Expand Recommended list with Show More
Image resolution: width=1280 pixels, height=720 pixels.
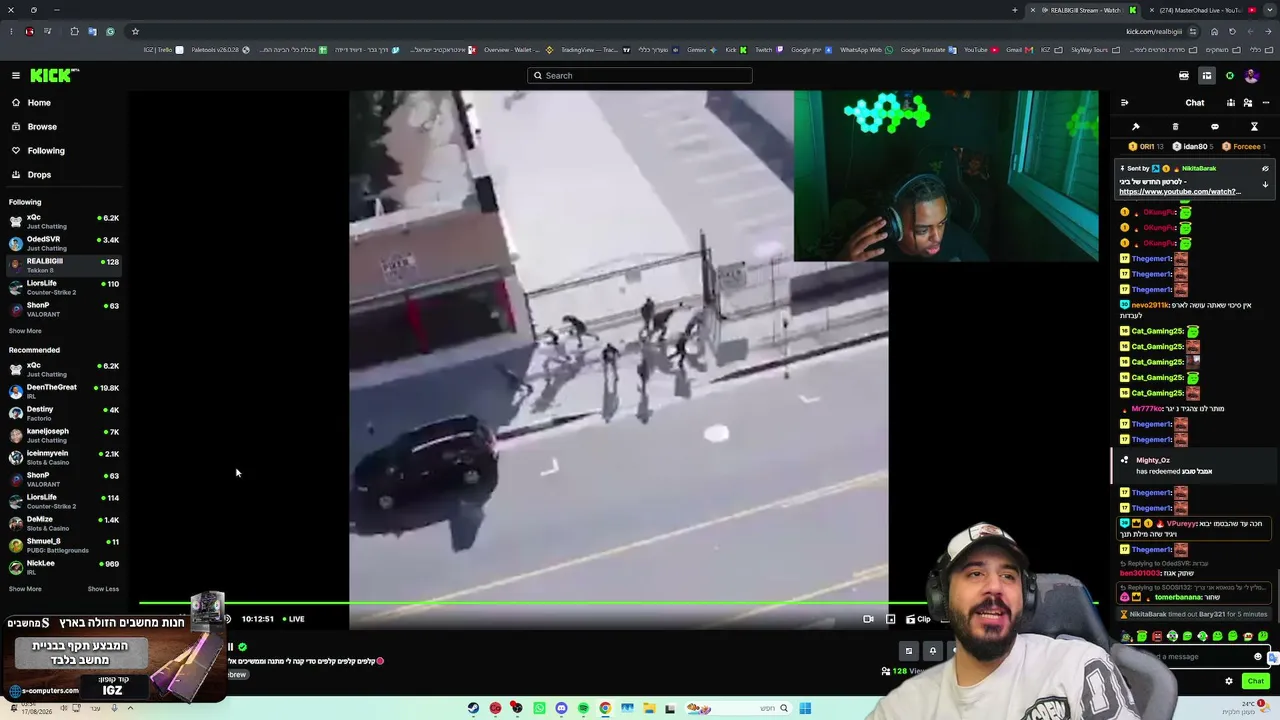25,589
